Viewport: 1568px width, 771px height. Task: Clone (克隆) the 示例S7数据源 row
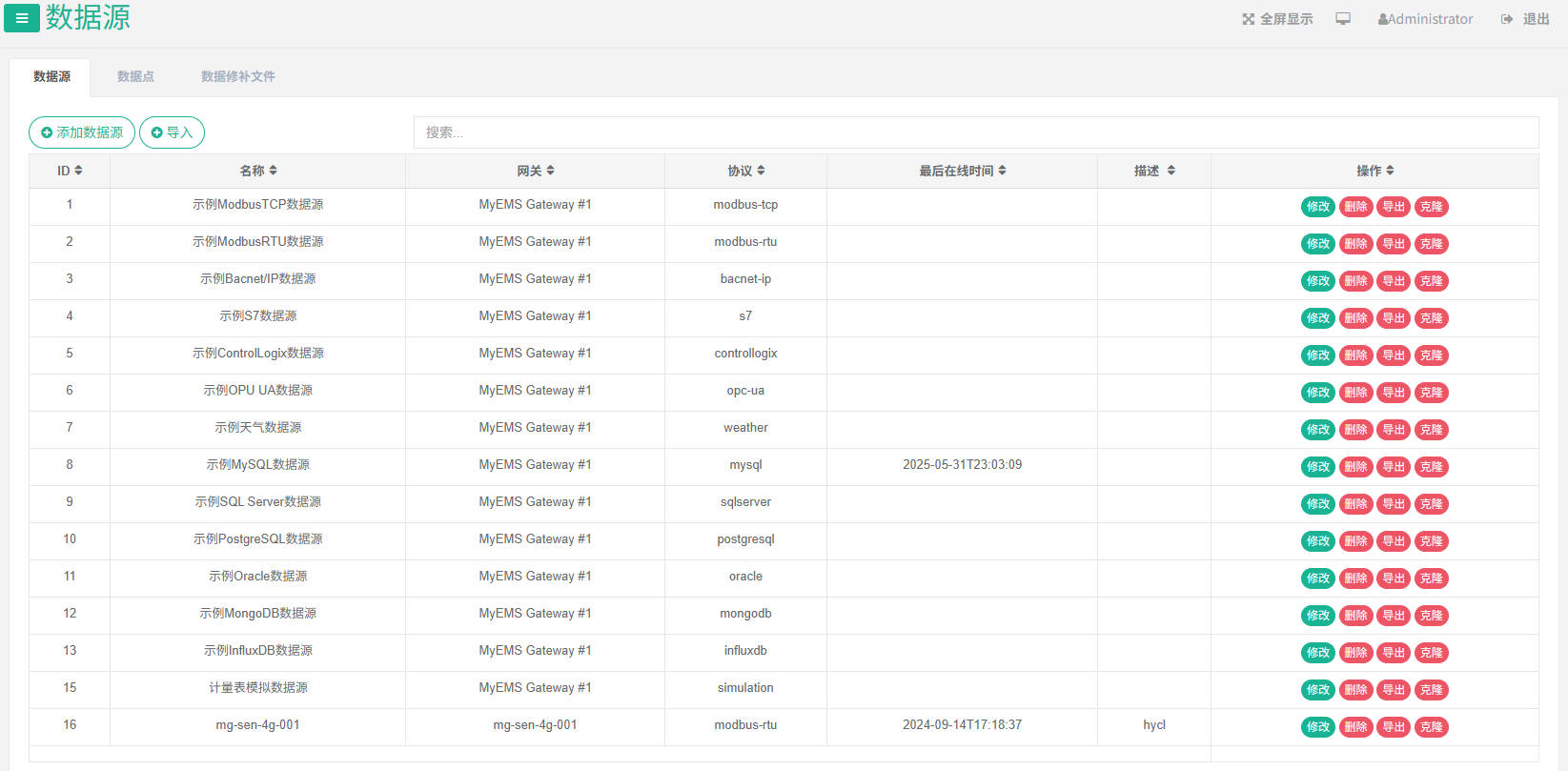pyautogui.click(x=1431, y=318)
